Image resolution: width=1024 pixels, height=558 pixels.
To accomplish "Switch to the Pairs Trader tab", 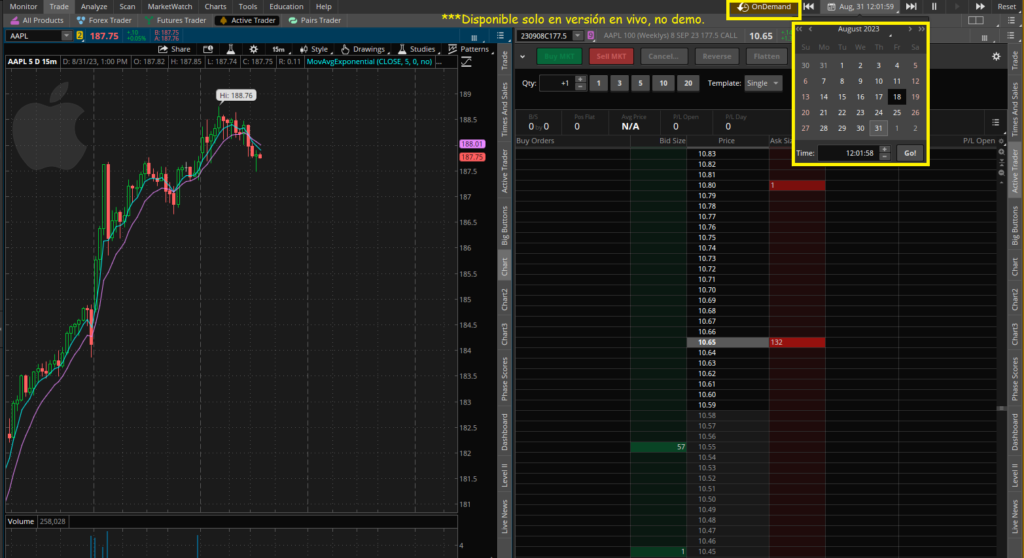I will (315, 20).
